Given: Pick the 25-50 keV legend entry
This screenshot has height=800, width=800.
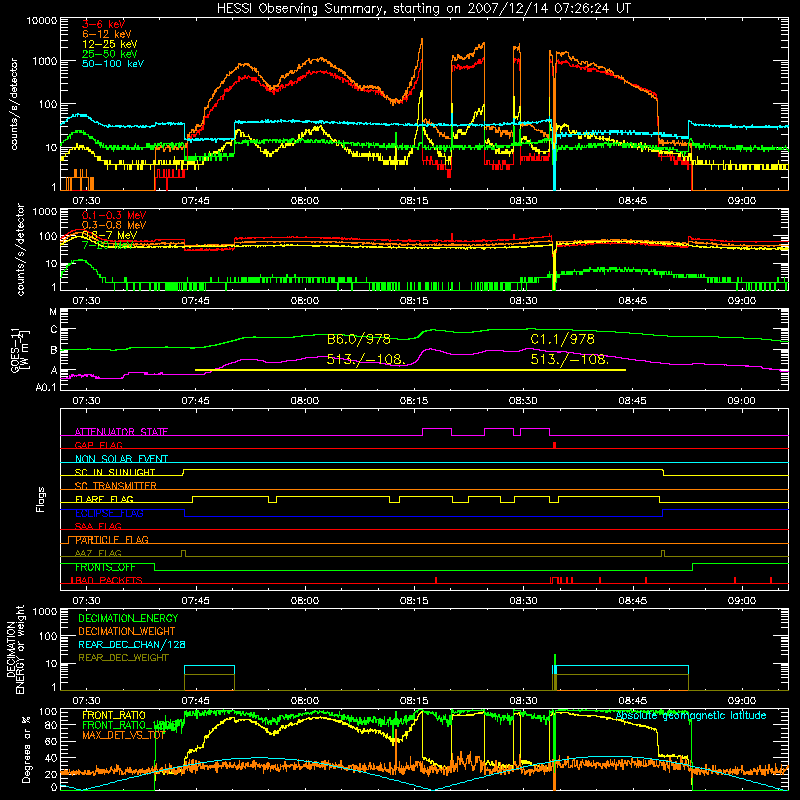Looking at the screenshot, I should [x=110, y=54].
